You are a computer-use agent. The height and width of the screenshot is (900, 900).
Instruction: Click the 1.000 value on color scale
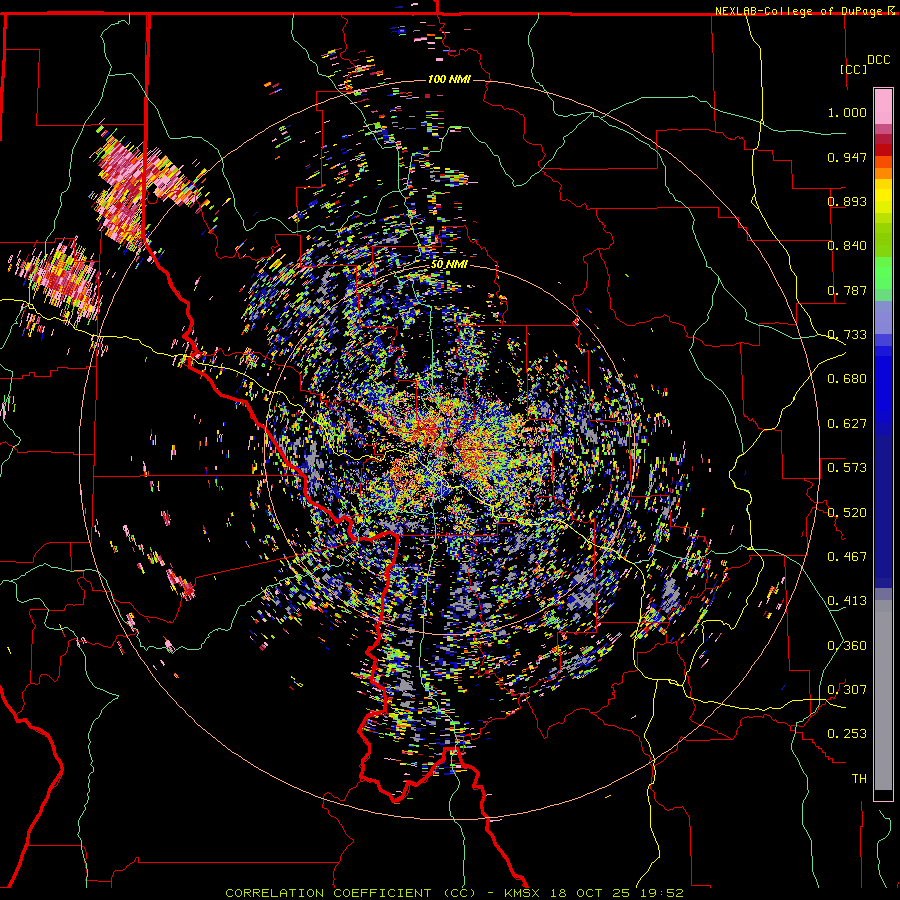click(847, 112)
